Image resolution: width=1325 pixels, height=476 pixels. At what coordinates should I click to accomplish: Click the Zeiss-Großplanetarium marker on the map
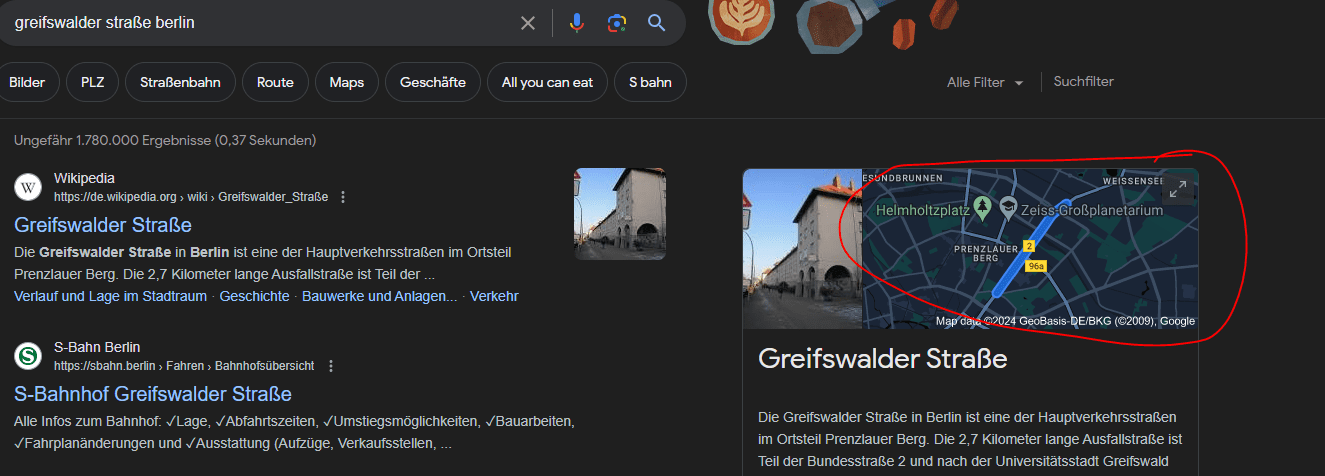[1008, 206]
